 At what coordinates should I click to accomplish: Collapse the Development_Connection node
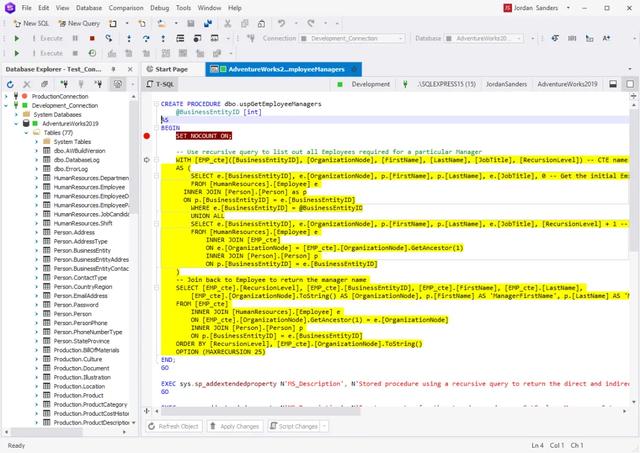click(6, 105)
